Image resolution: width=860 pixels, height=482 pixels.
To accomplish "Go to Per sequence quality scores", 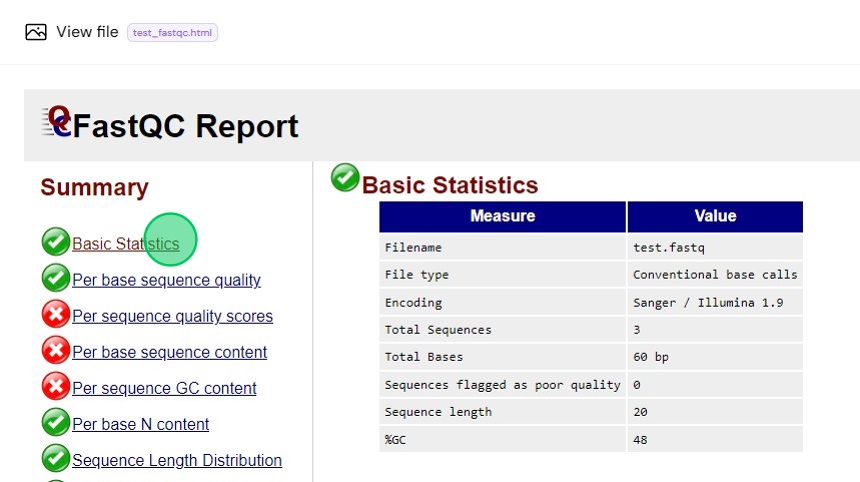I will [x=172, y=316].
